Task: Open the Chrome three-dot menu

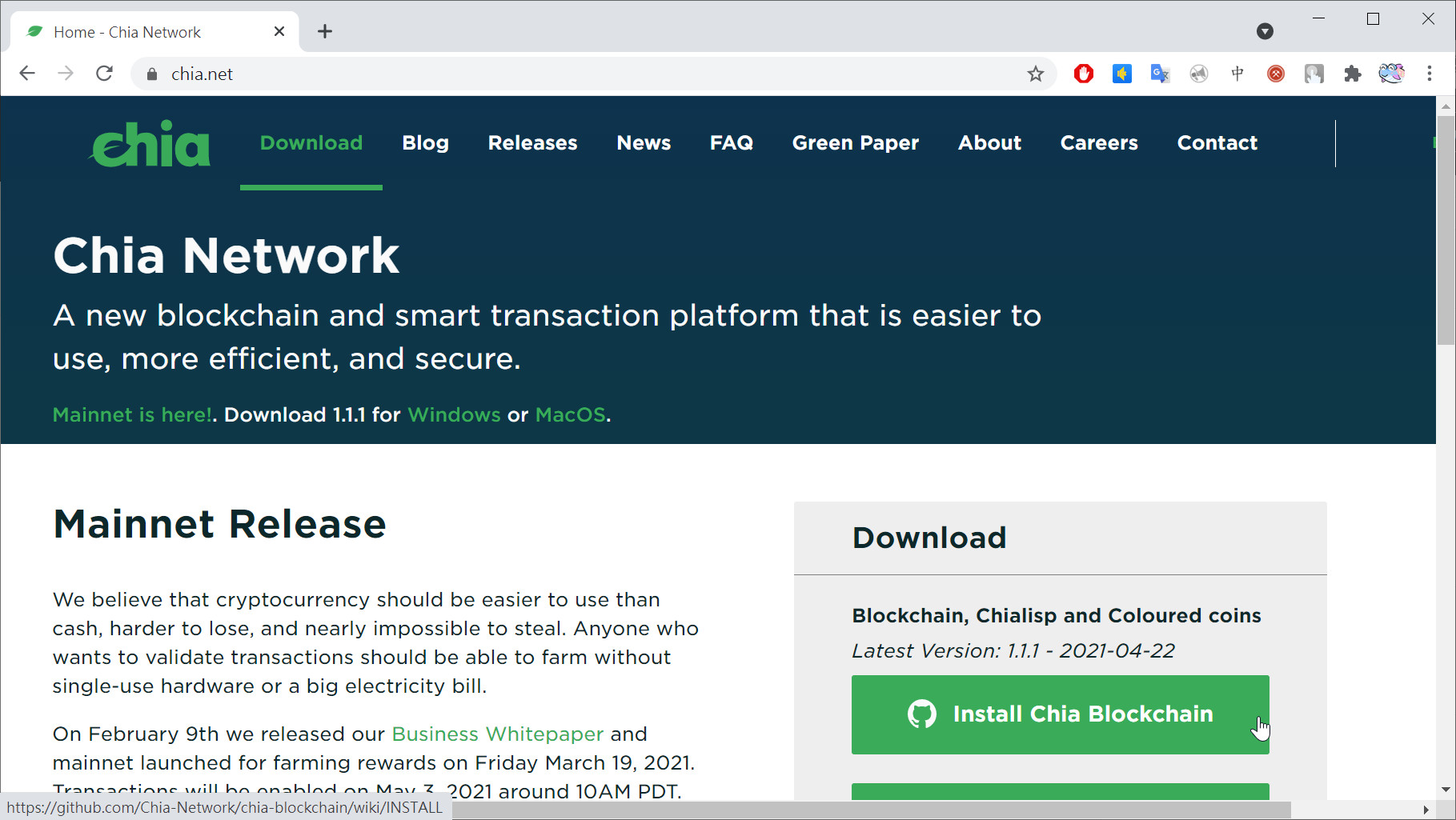Action: coord(1429,74)
